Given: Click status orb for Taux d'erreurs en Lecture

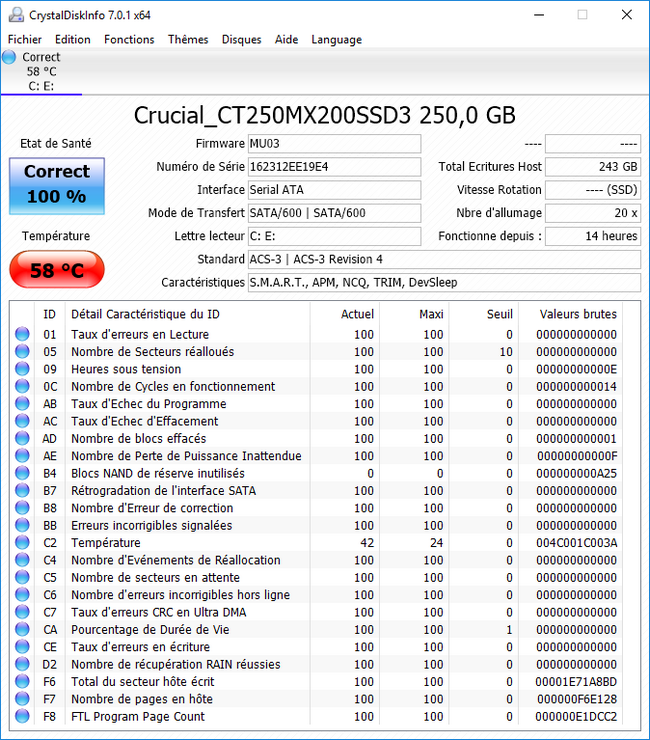Looking at the screenshot, I should point(22,334).
